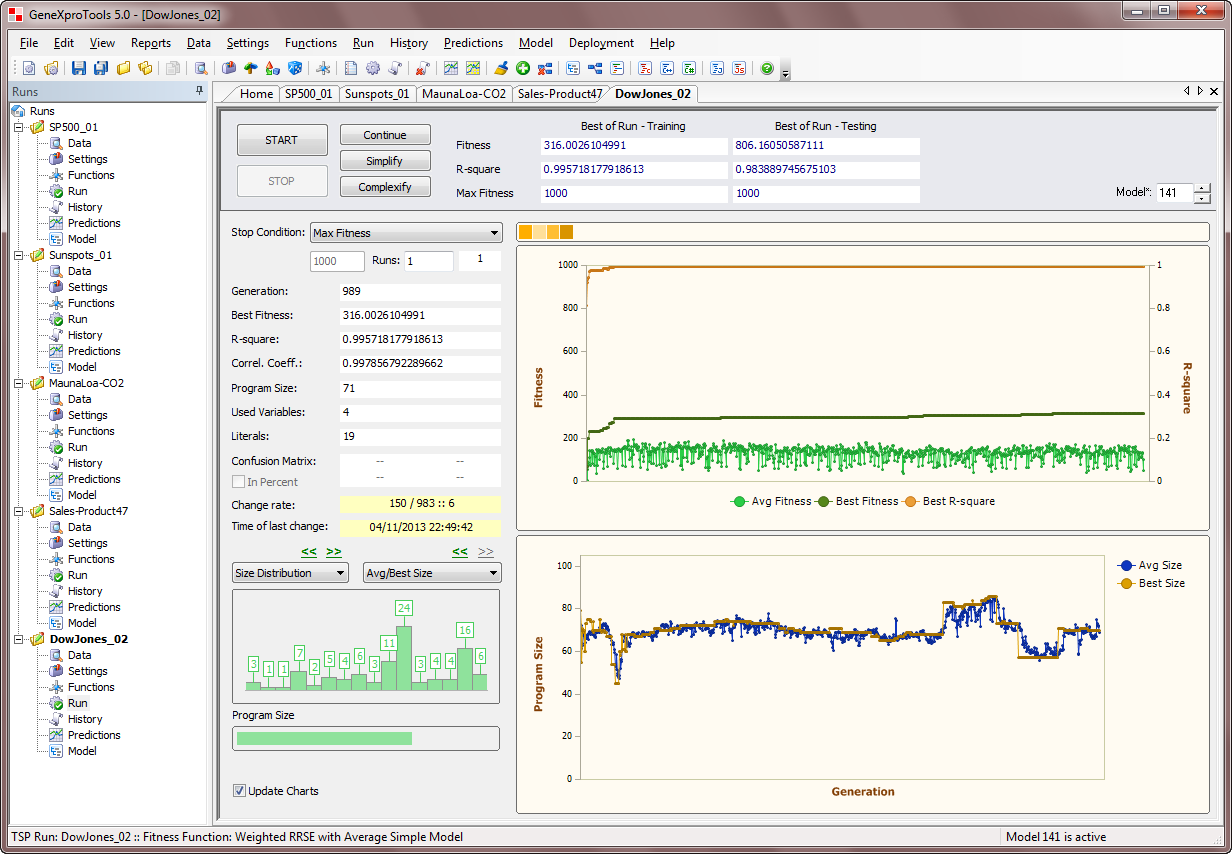Click the Simplify button
This screenshot has width=1232, height=854.
[385, 161]
